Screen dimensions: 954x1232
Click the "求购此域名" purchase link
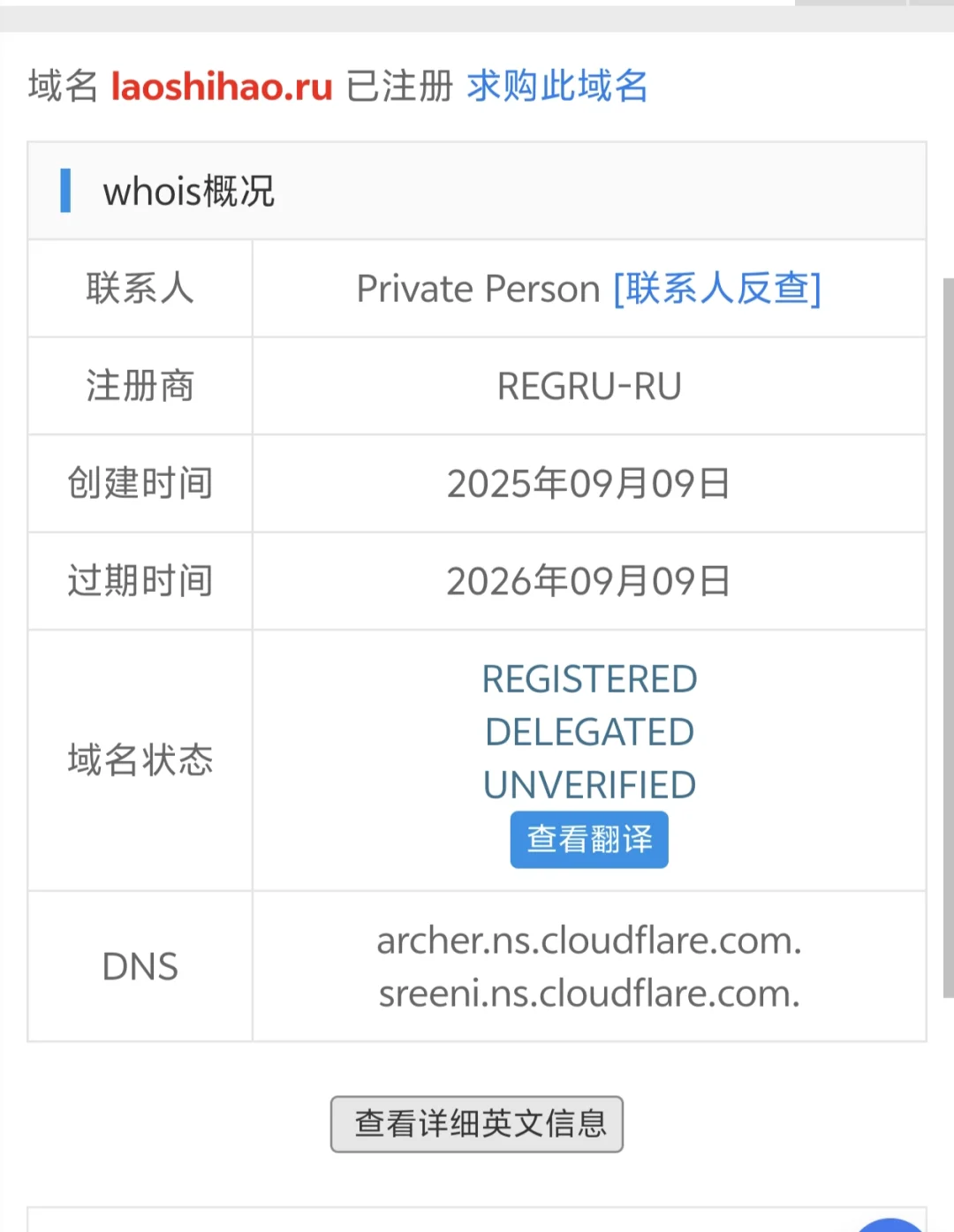point(557,87)
